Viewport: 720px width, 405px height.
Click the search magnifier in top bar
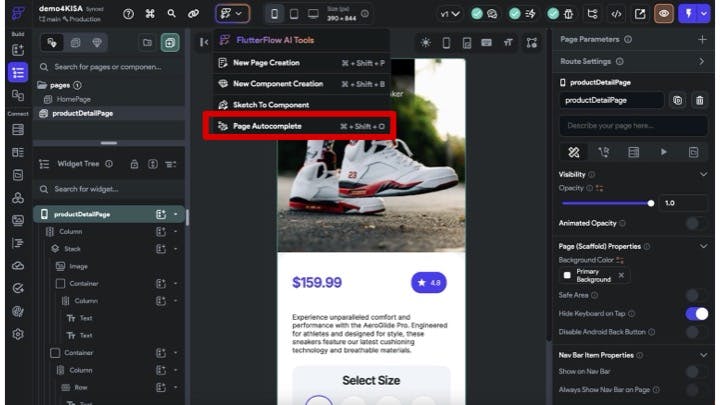click(x=171, y=14)
